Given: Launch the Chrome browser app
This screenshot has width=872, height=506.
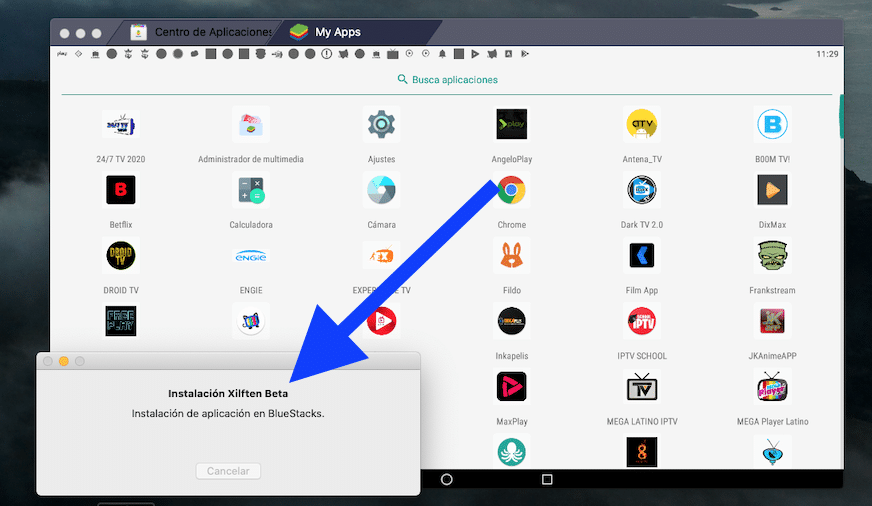Looking at the screenshot, I should [511, 190].
